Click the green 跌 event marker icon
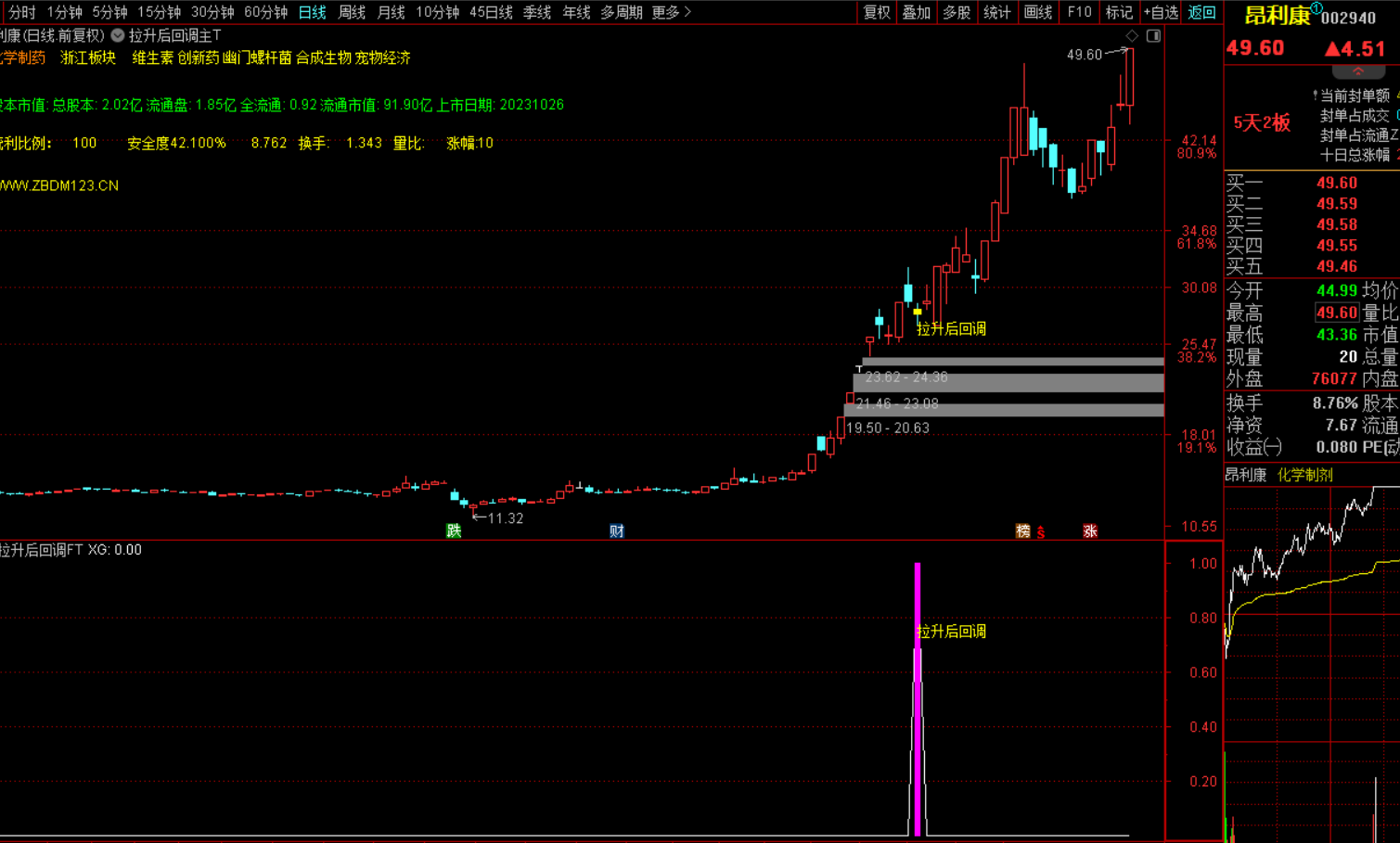 pyautogui.click(x=454, y=530)
